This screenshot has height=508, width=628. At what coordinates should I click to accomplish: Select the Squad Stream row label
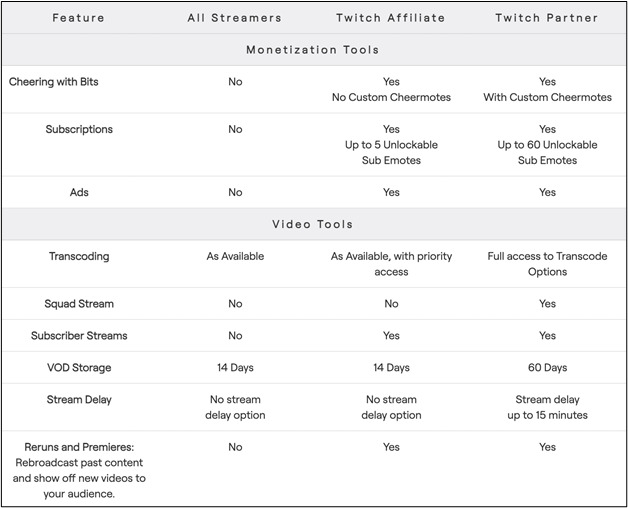(x=79, y=303)
